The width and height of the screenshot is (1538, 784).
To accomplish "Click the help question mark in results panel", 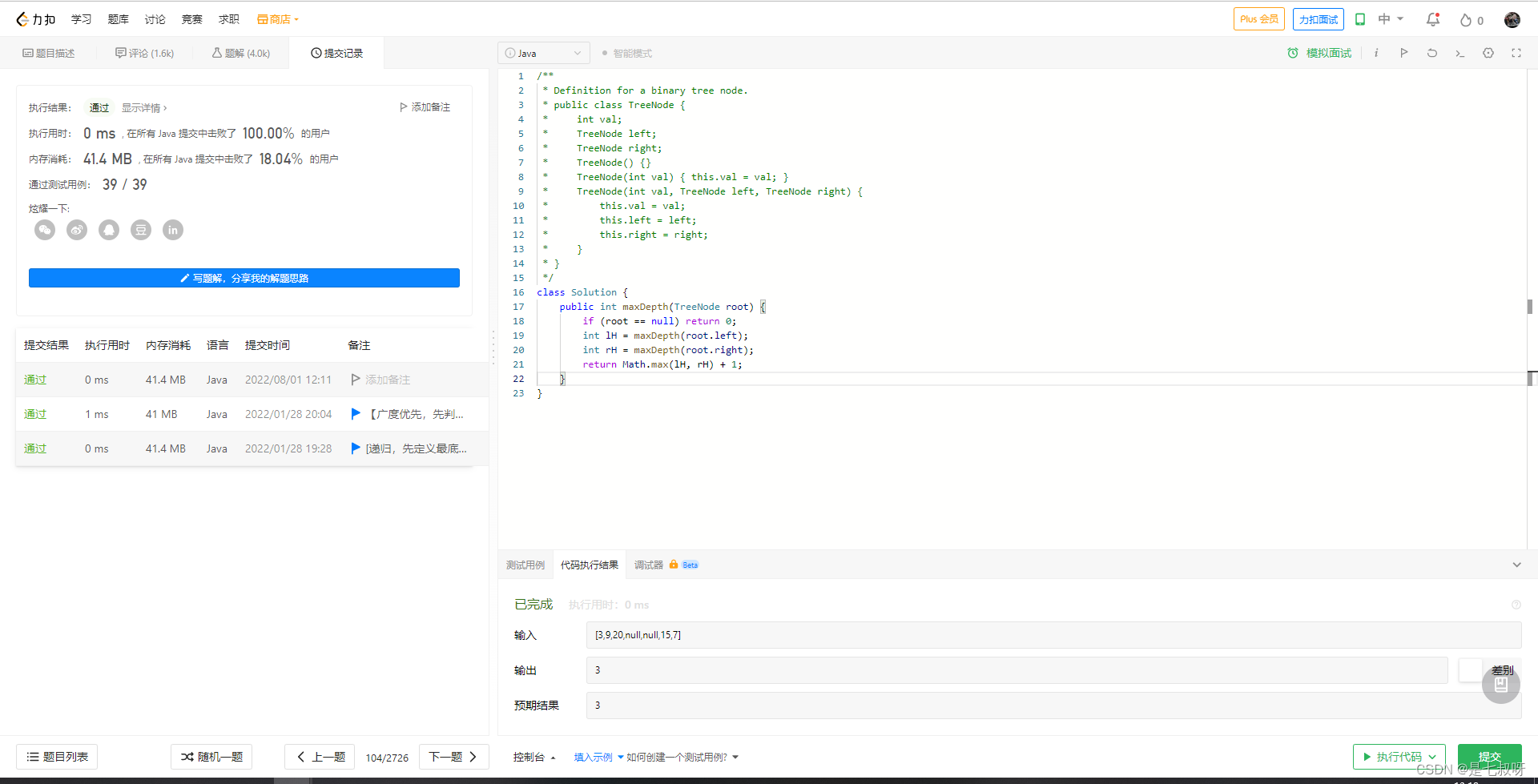I will click(x=1516, y=605).
